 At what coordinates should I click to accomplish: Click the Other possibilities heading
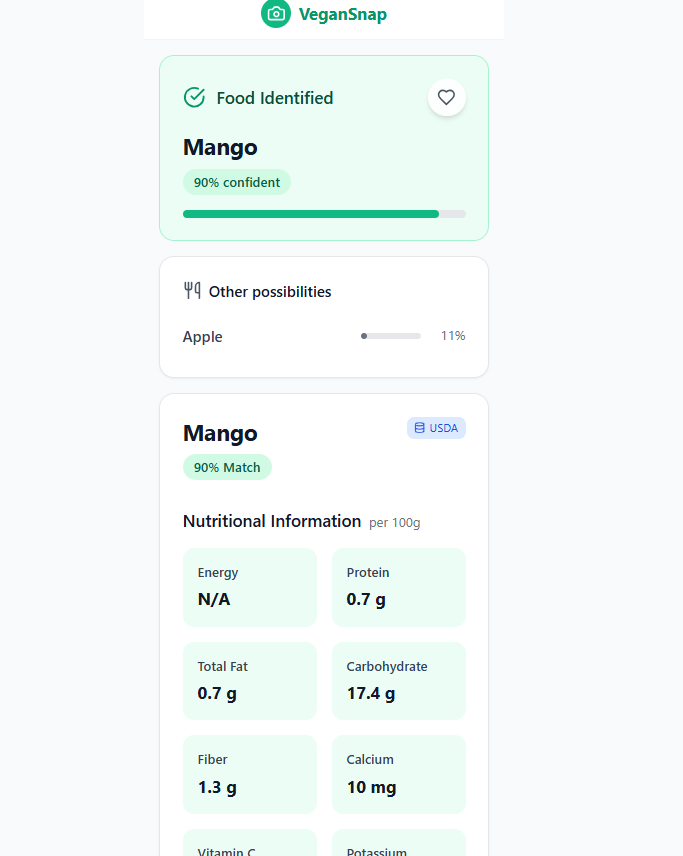click(x=270, y=292)
